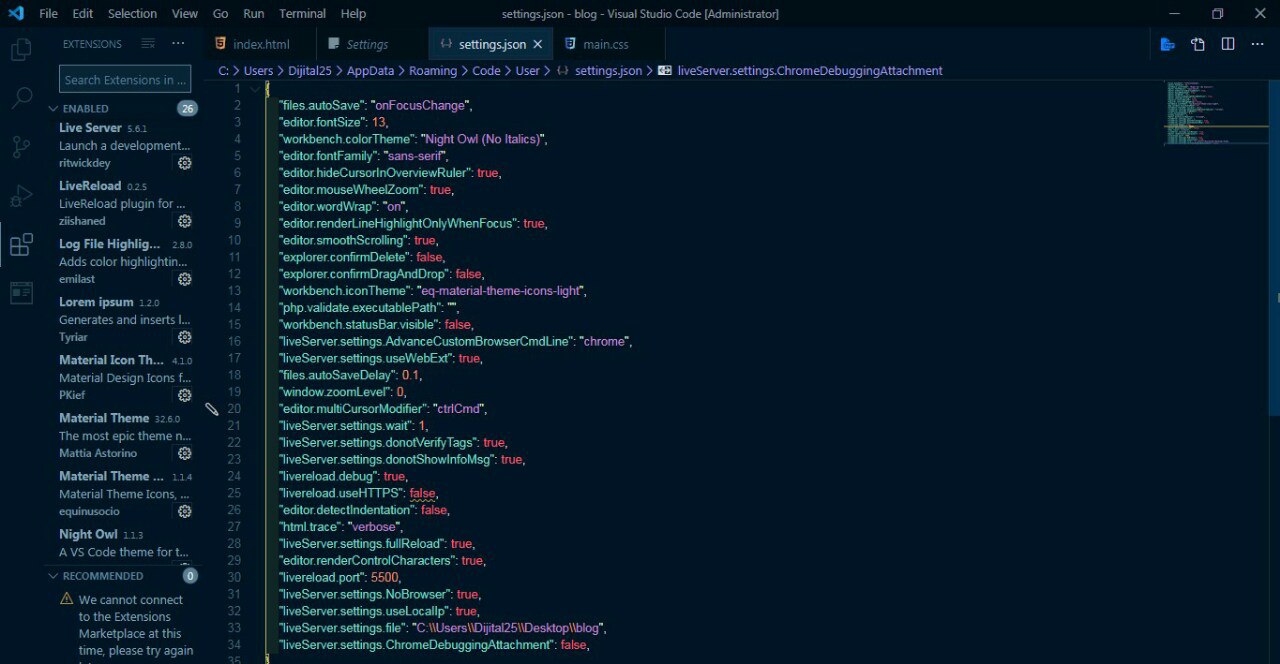Click the "verbose" value on line 27
1280x664 pixels.
tap(372, 527)
